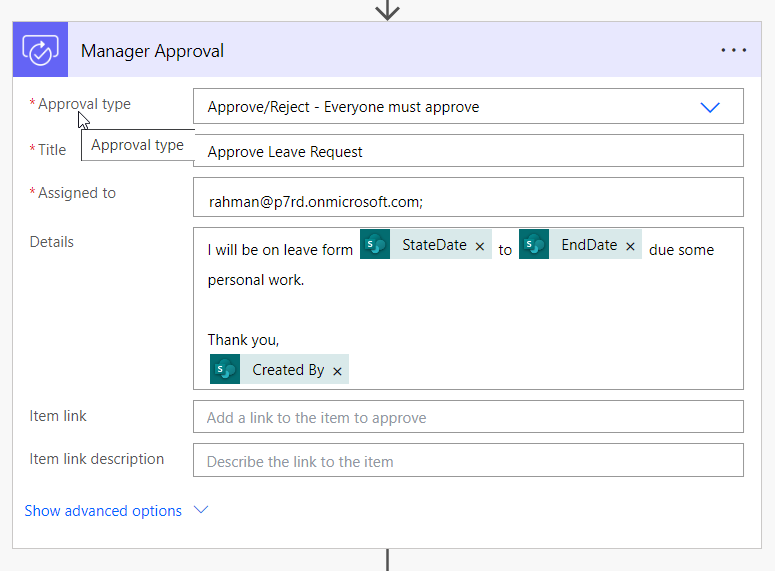
Task: Click the Title field with Approve Leave Request
Action: coord(467,152)
